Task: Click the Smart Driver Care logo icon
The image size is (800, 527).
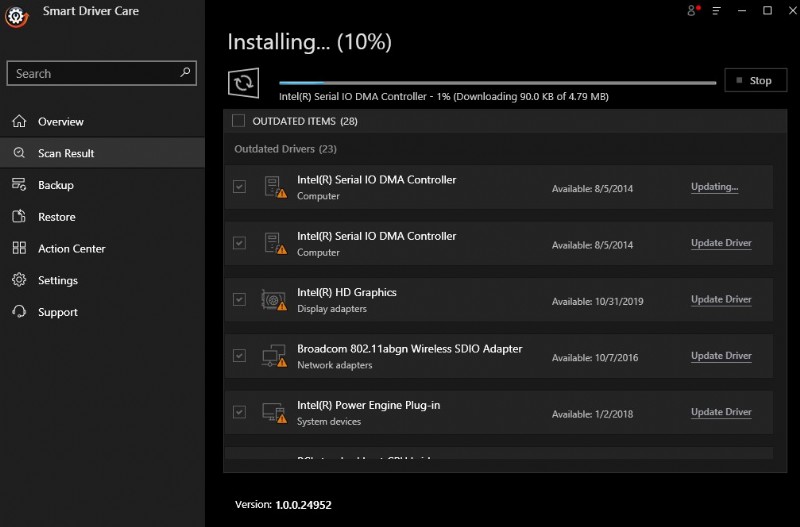Action: [x=16, y=16]
